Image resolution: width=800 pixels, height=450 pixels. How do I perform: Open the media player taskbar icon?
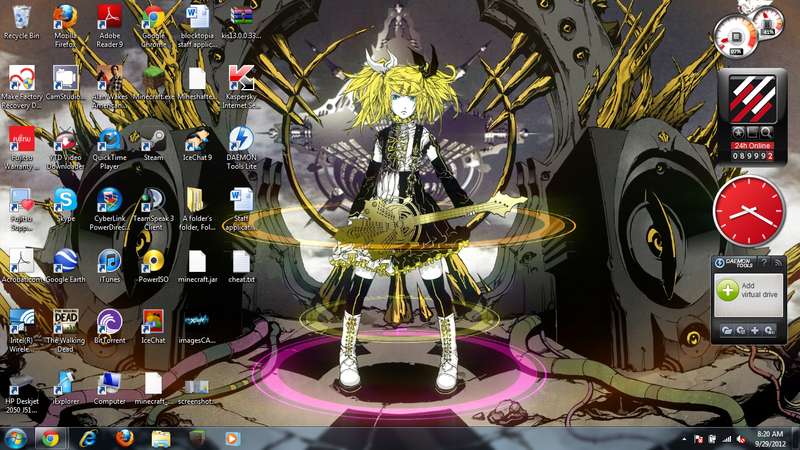click(232, 438)
